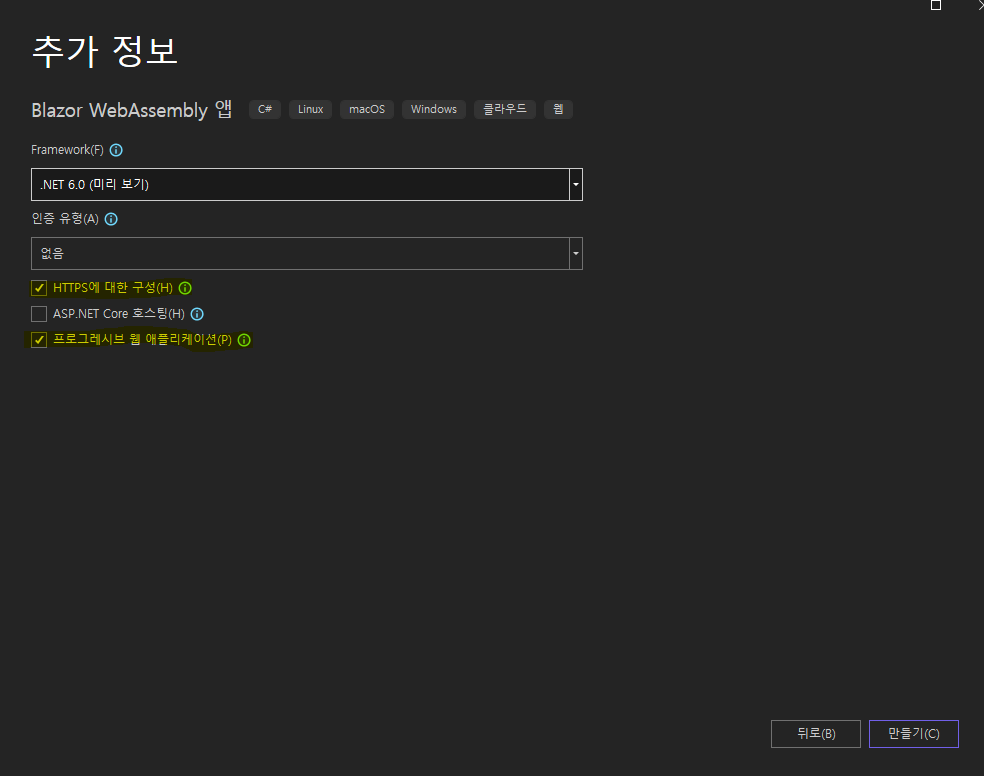Click the C# tag
Image resolution: width=984 pixels, height=776 pixels.
click(265, 109)
